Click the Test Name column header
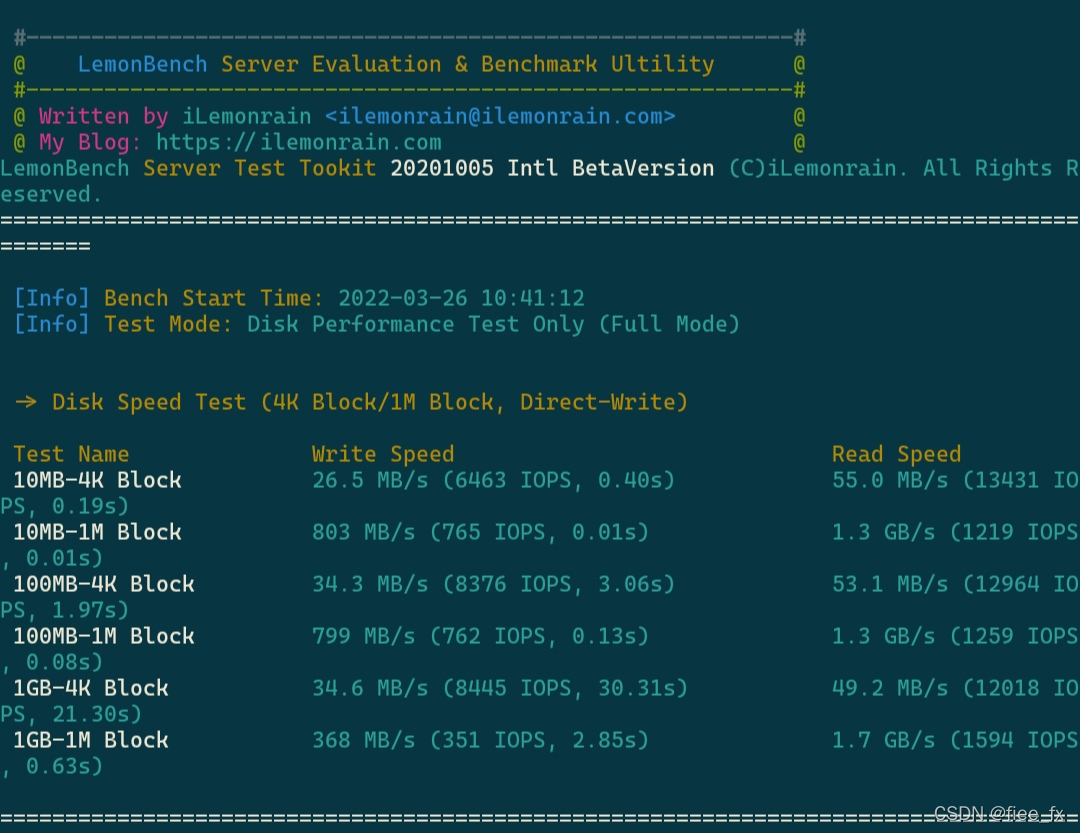Viewport: 1080px width, 833px height. coord(71,454)
